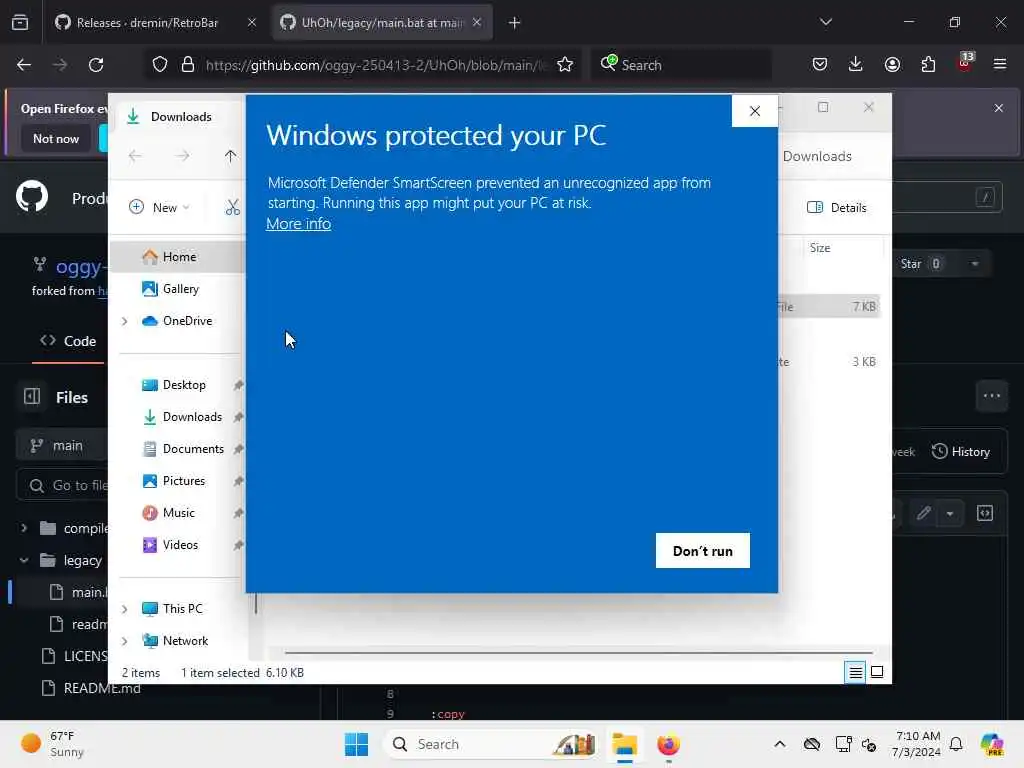This screenshot has height=768, width=1024.
Task: Click the Explorer Up arrow button
Action: click(230, 155)
